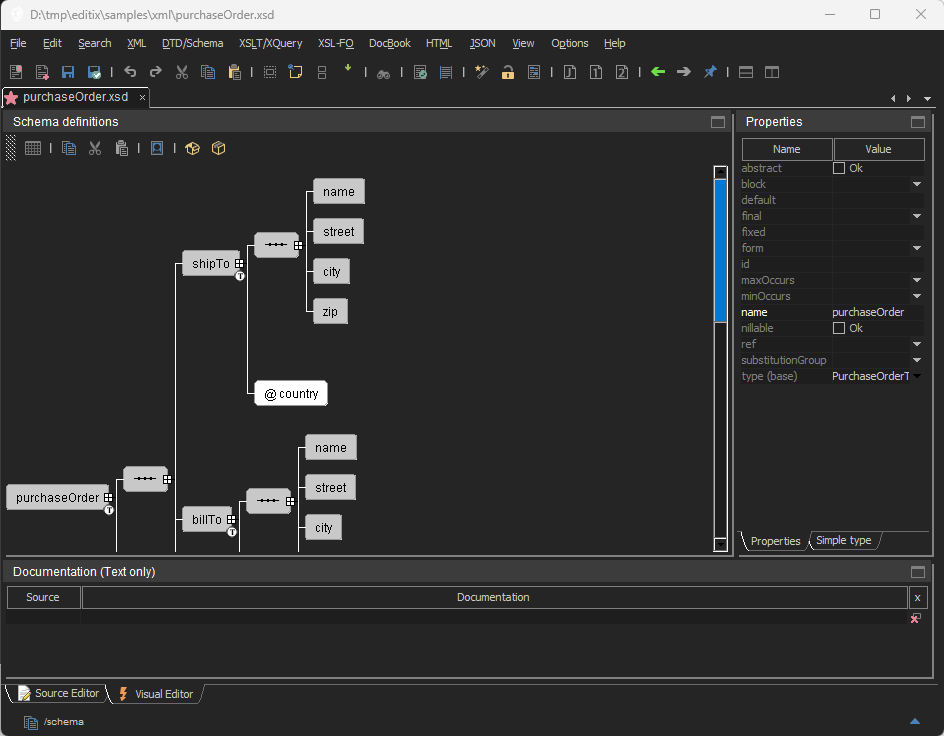
Task: Click the Save icon in the main toolbar
Action: coord(68,72)
